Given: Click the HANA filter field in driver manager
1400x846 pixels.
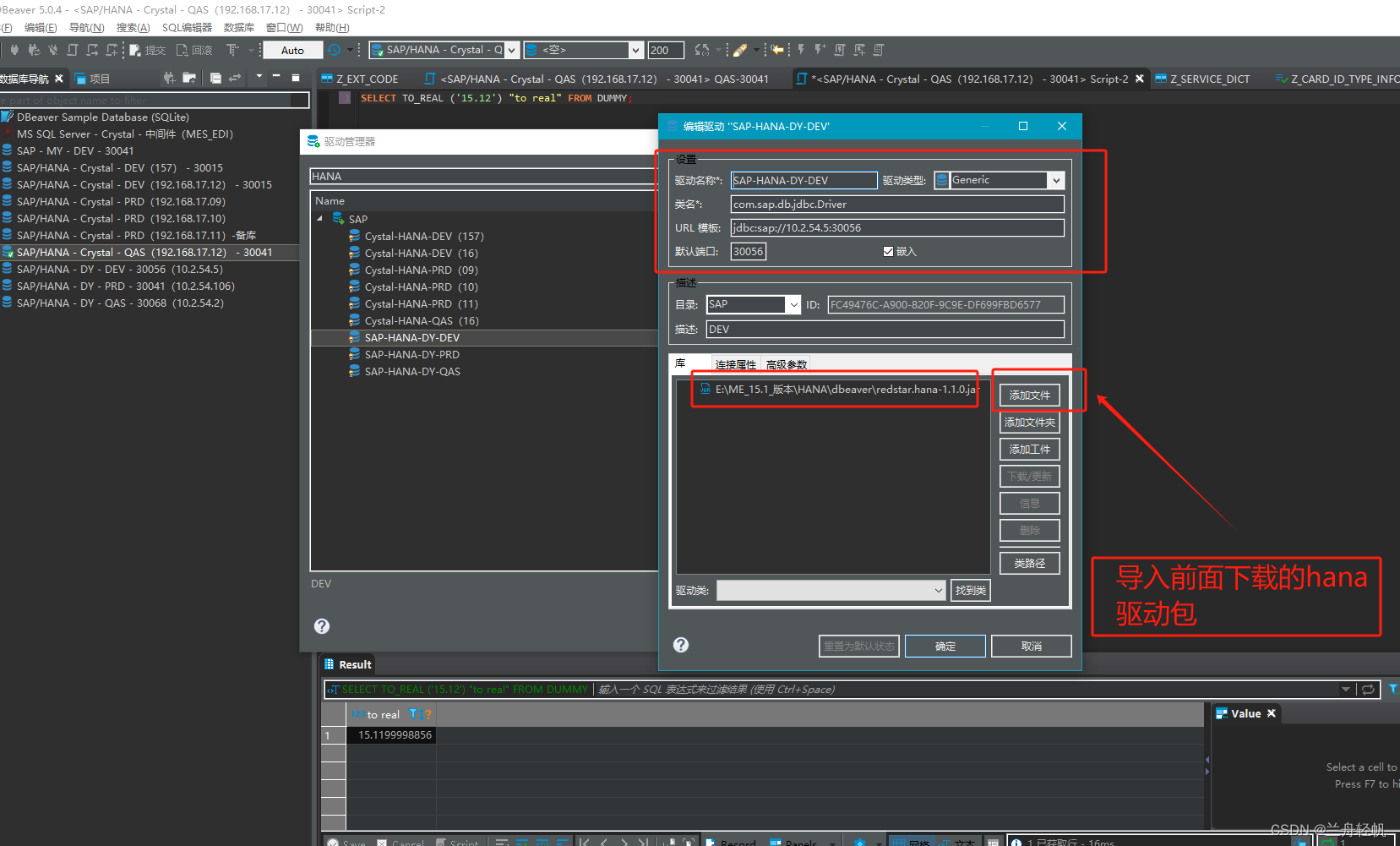Looking at the screenshot, I should [x=483, y=176].
